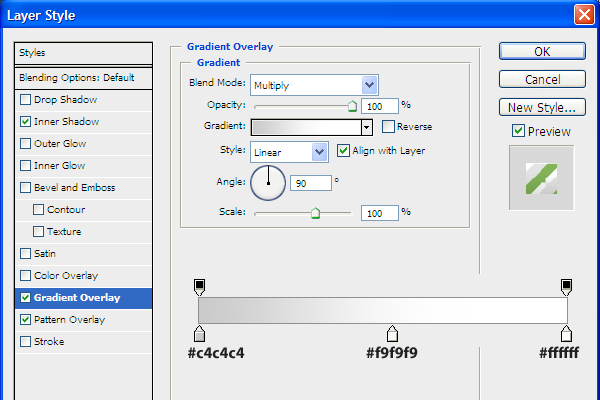Select the Gradient Overlay label
Viewport: 600px width, 400px height.
click(x=77, y=298)
